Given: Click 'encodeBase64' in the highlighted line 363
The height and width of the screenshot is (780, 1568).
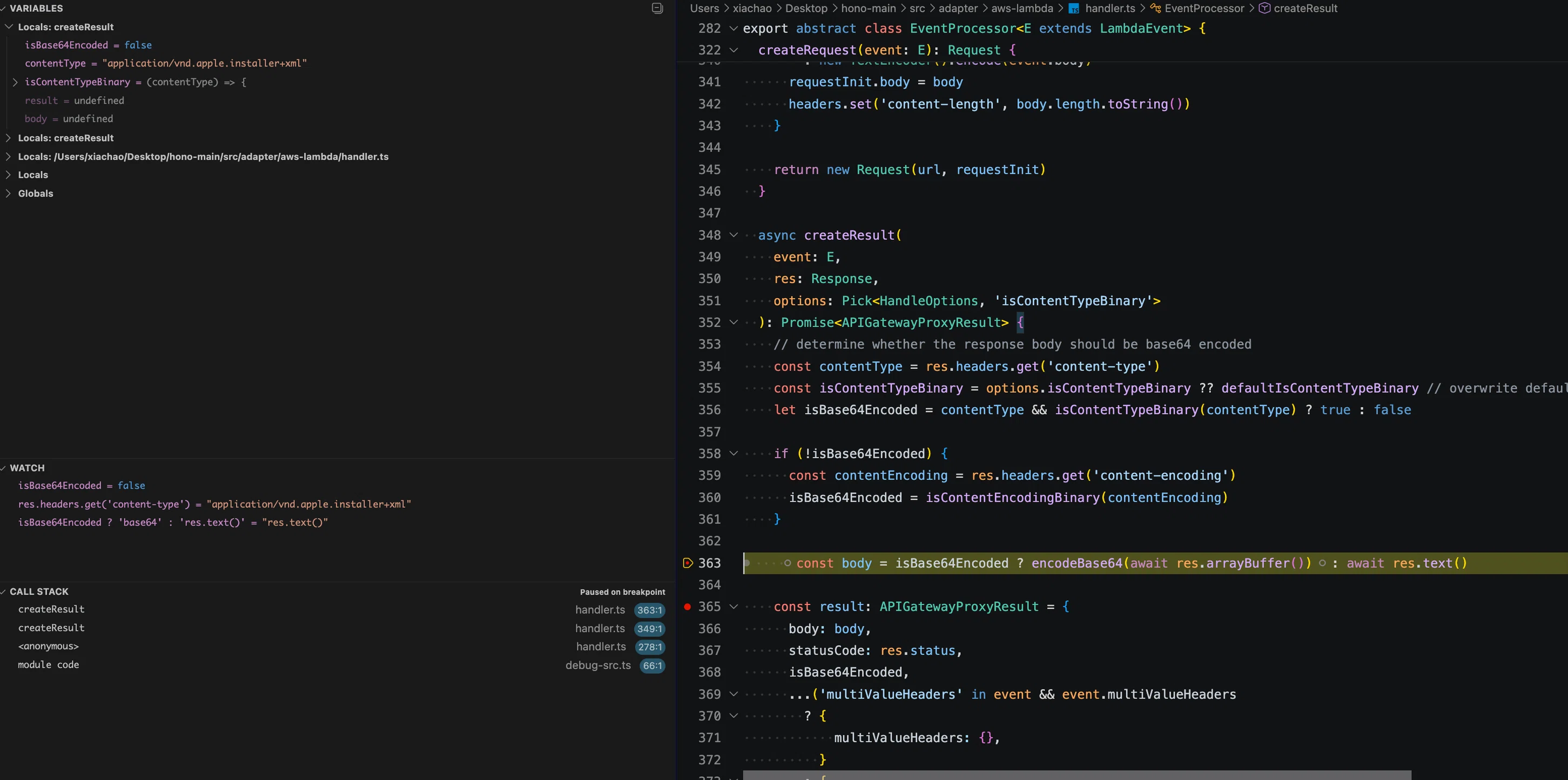Looking at the screenshot, I should tap(1077, 563).
